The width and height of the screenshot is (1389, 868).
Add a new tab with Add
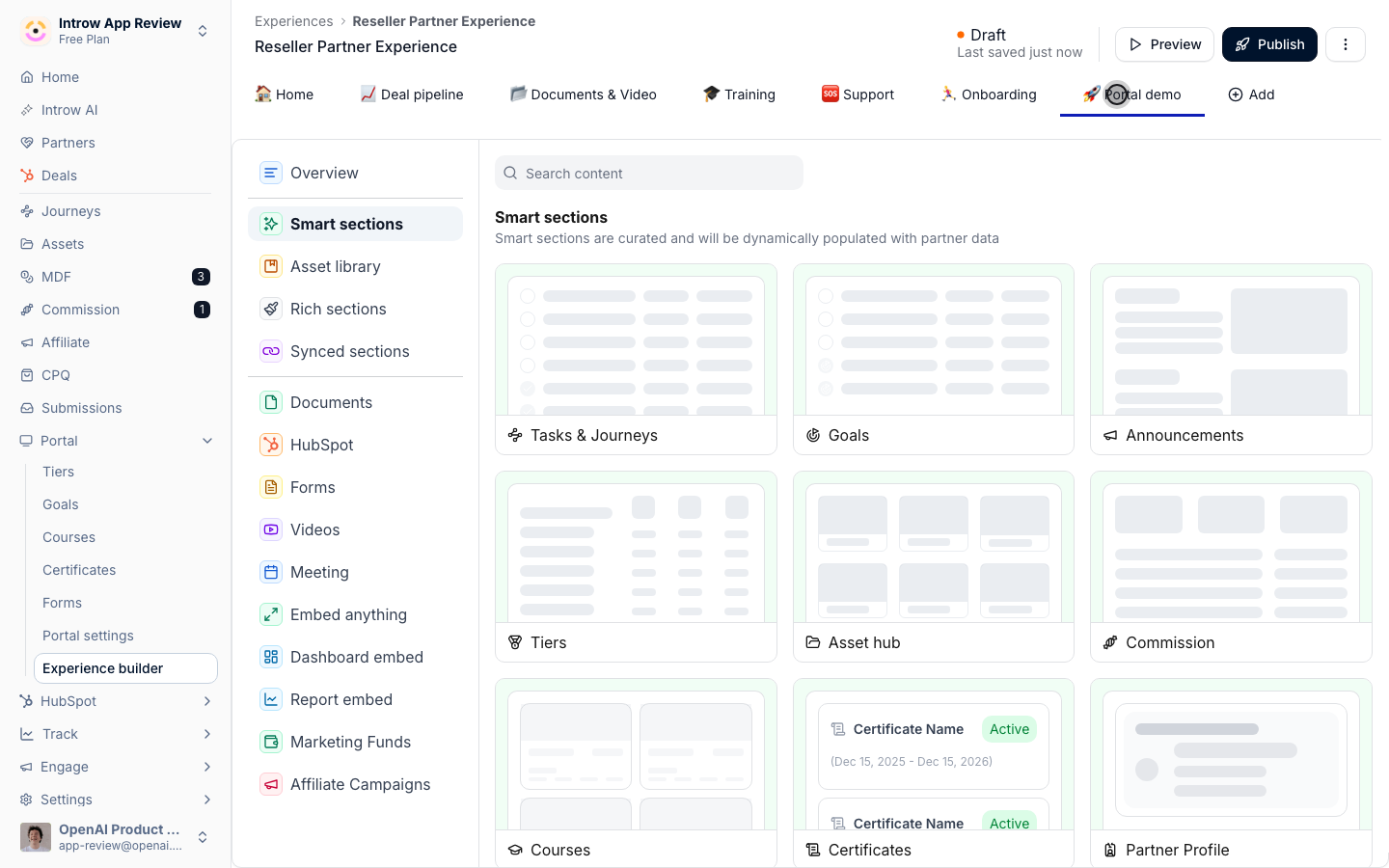point(1251,95)
